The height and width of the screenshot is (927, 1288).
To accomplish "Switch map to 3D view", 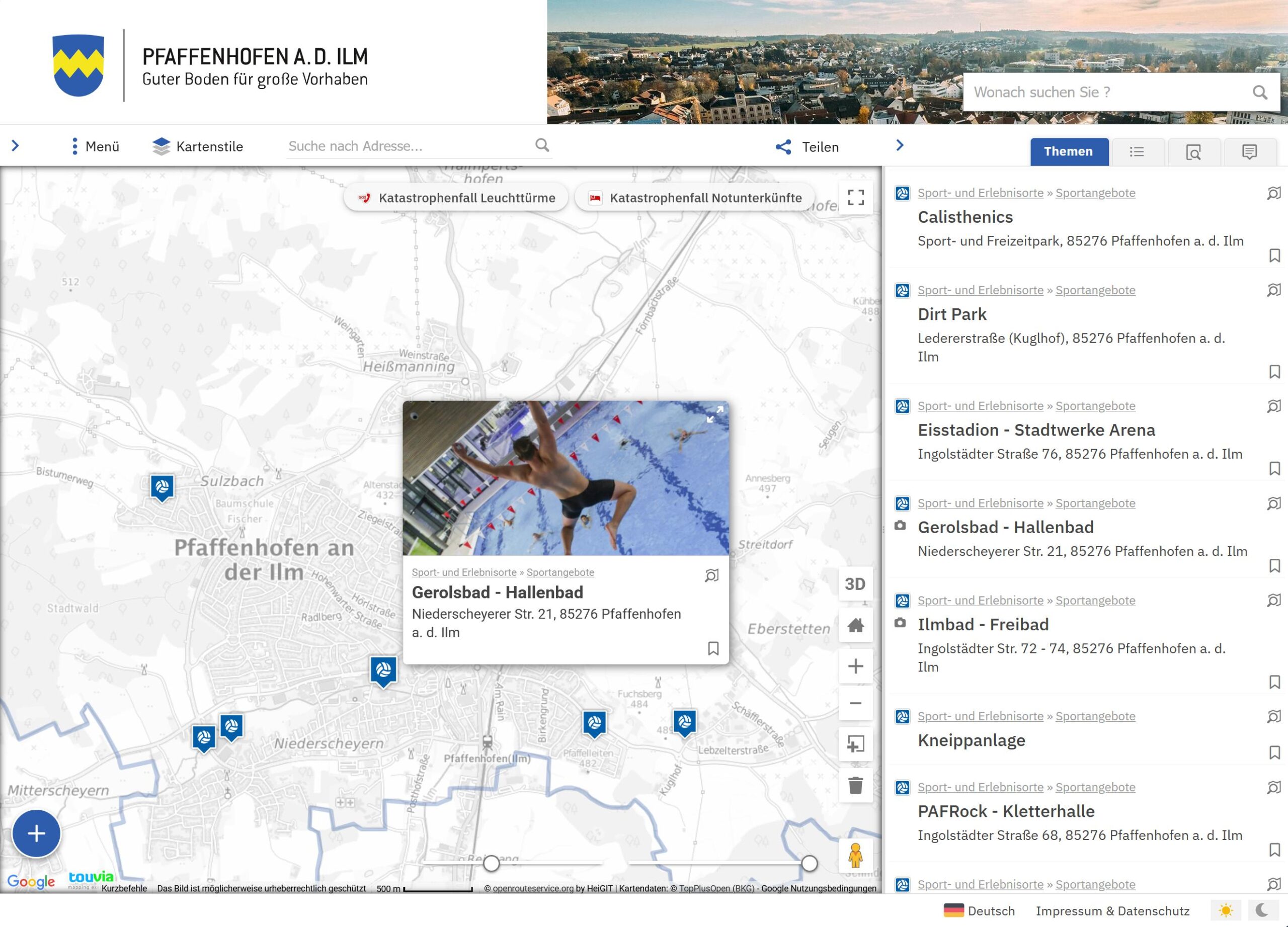I will coord(855,583).
